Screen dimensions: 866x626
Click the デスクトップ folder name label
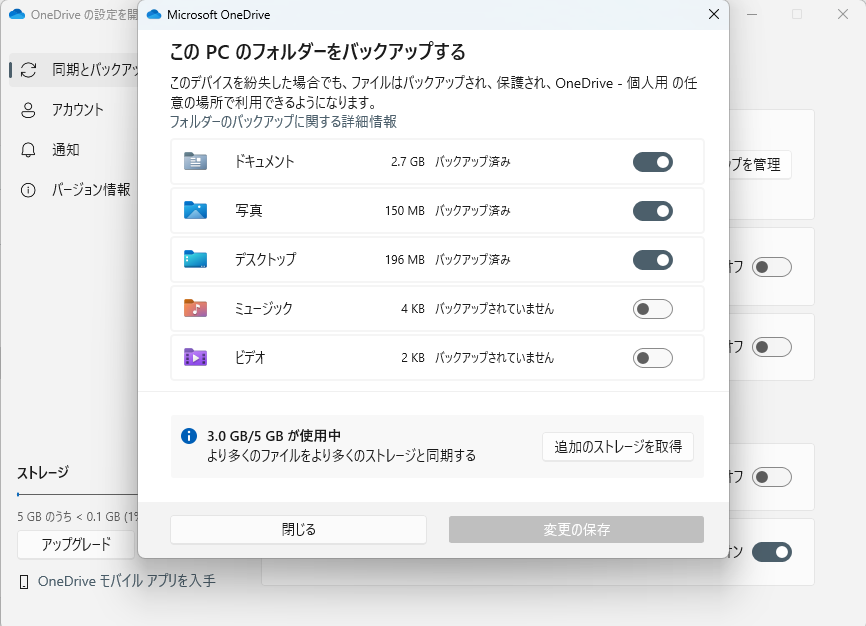click(x=266, y=259)
